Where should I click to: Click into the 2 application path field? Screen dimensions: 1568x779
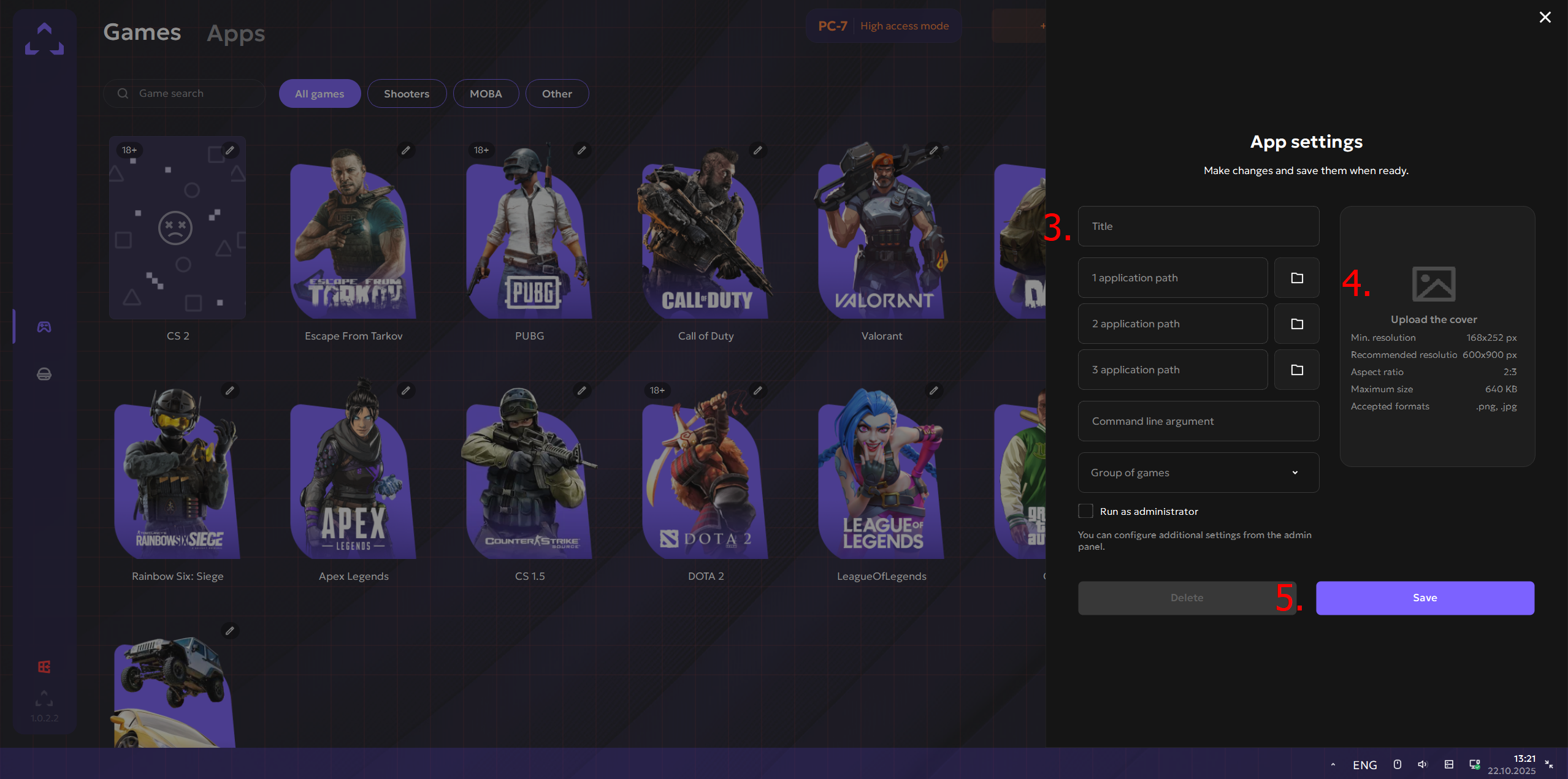(x=1173, y=324)
